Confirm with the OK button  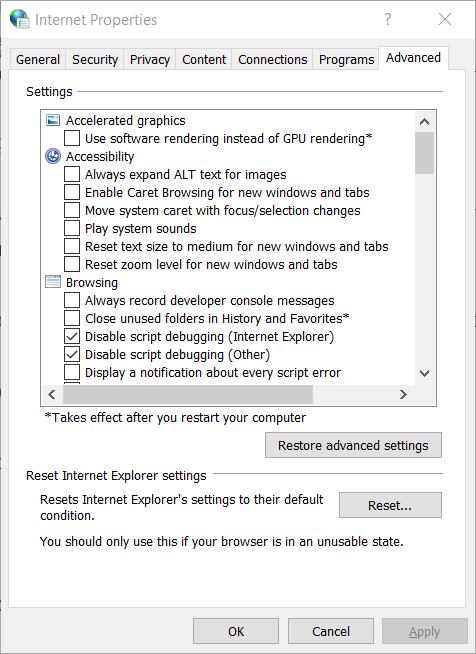coord(236,631)
